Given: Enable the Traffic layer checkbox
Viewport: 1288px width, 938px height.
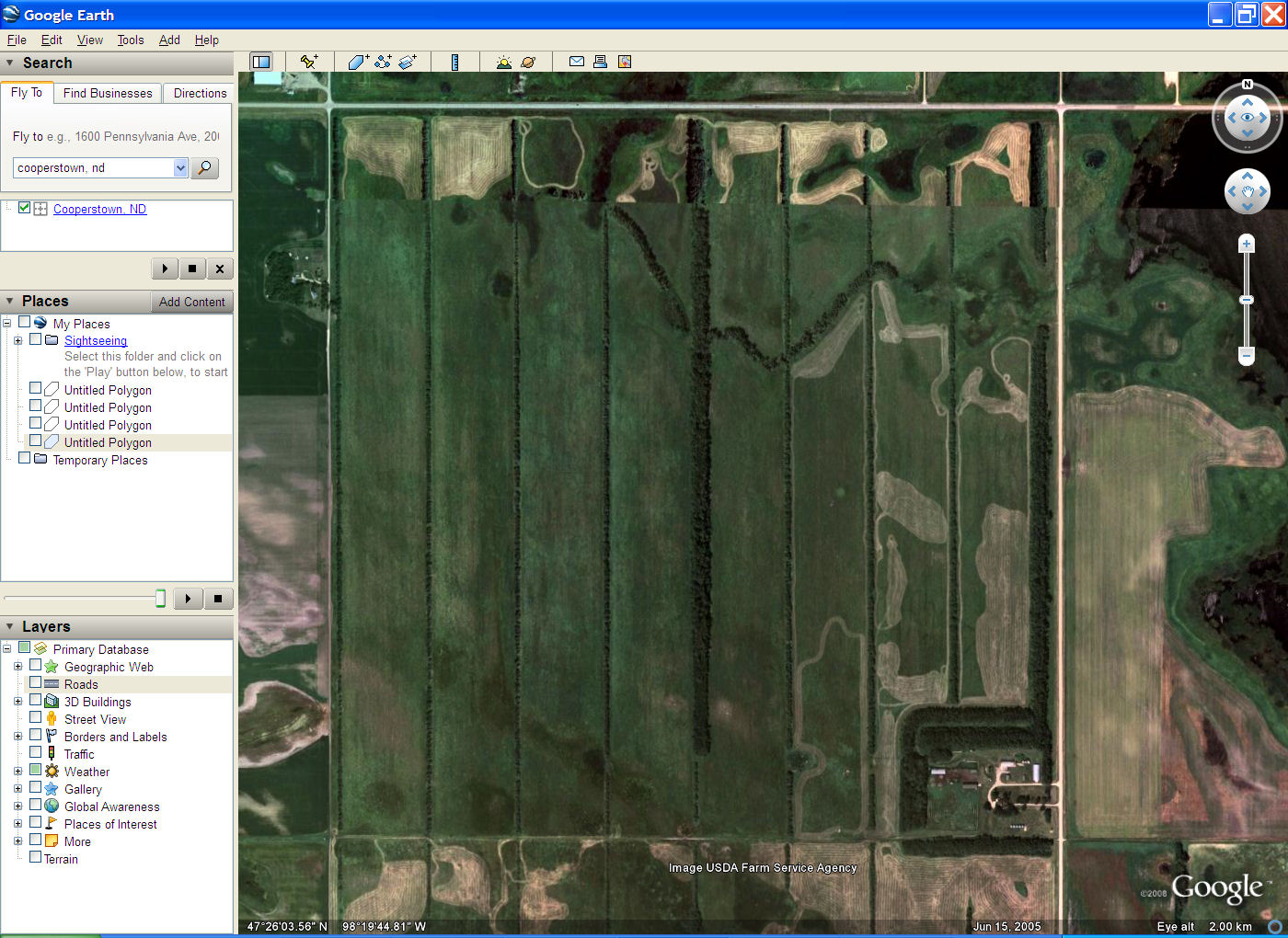Looking at the screenshot, I should pyautogui.click(x=35, y=752).
